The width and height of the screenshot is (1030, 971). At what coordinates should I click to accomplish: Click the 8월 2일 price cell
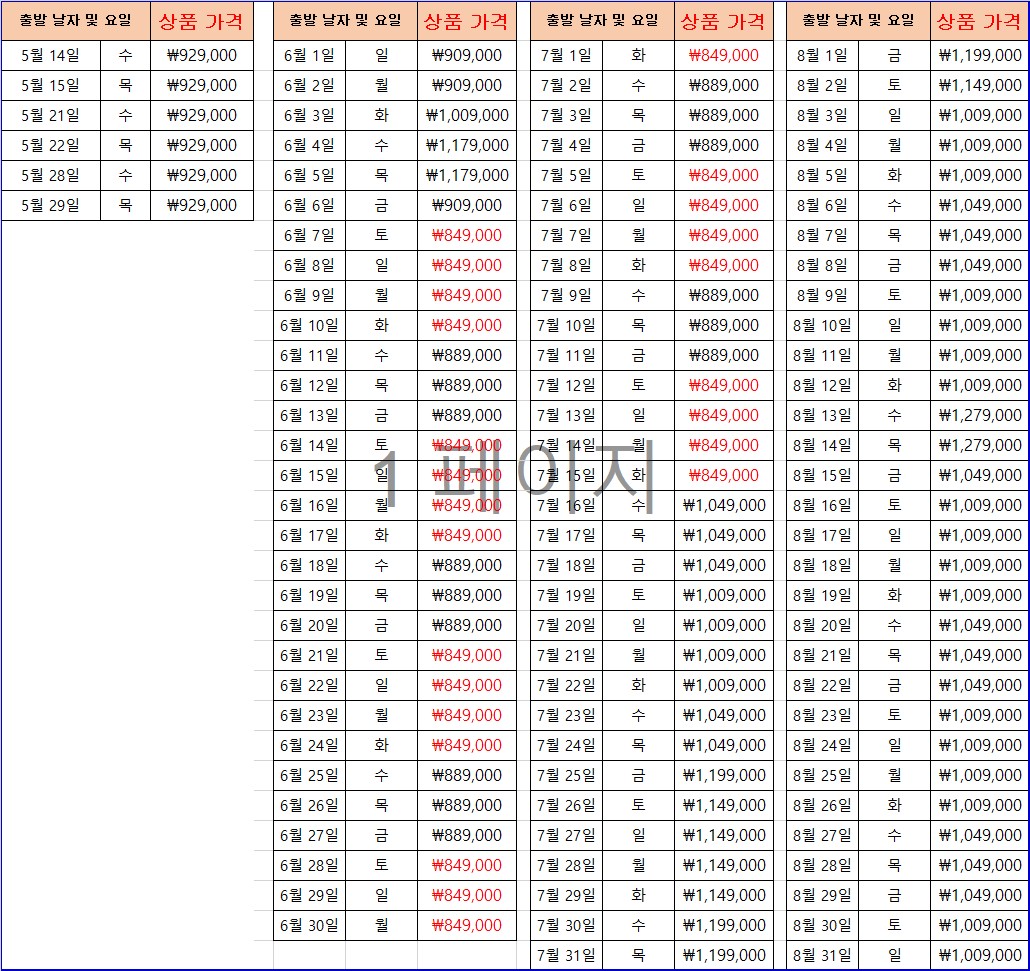980,85
